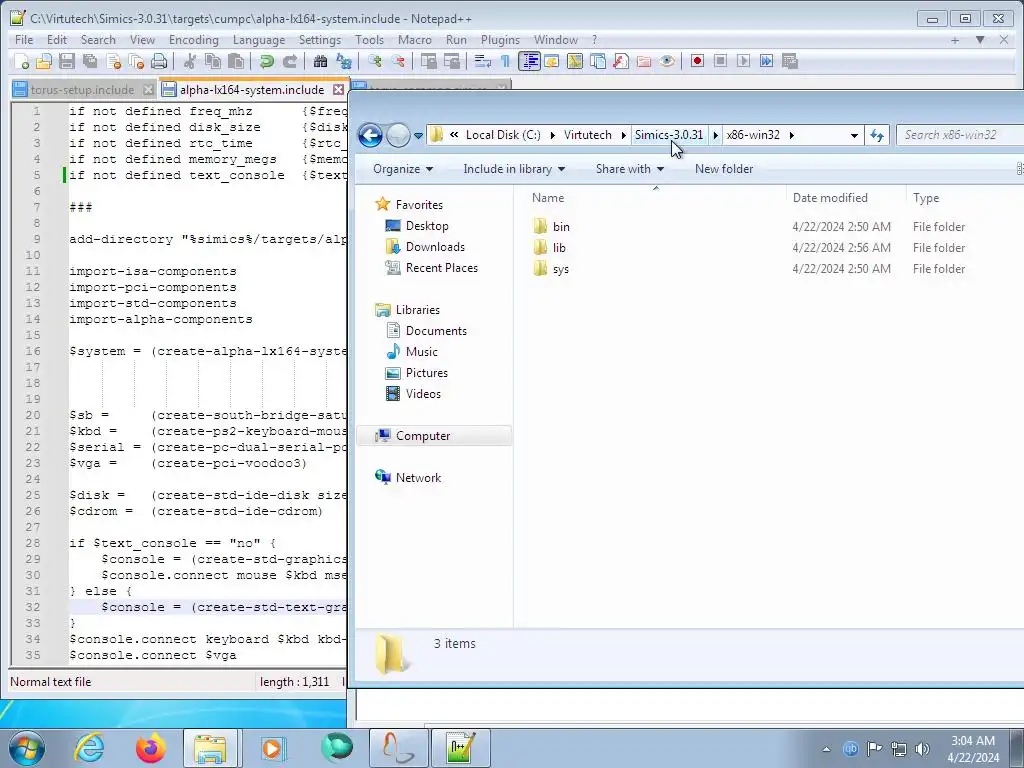Click the Cut scissors icon

[189, 61]
